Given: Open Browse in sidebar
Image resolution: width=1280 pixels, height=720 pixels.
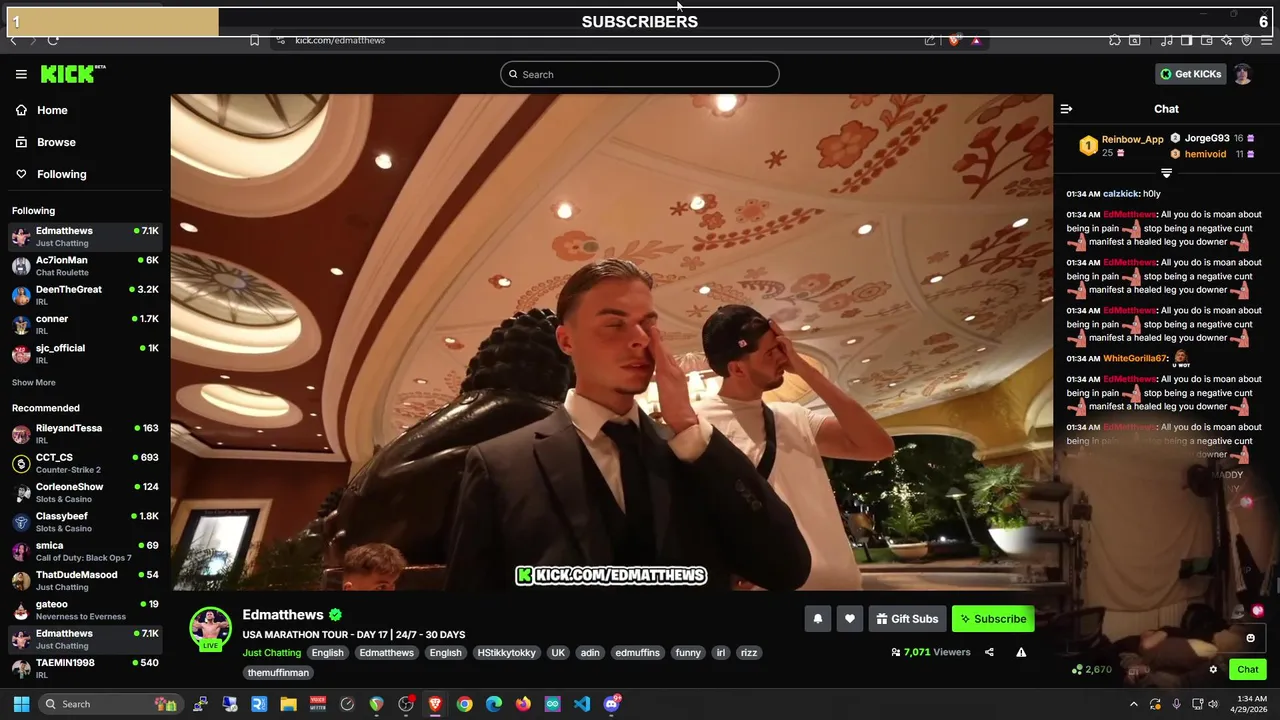Looking at the screenshot, I should [56, 142].
